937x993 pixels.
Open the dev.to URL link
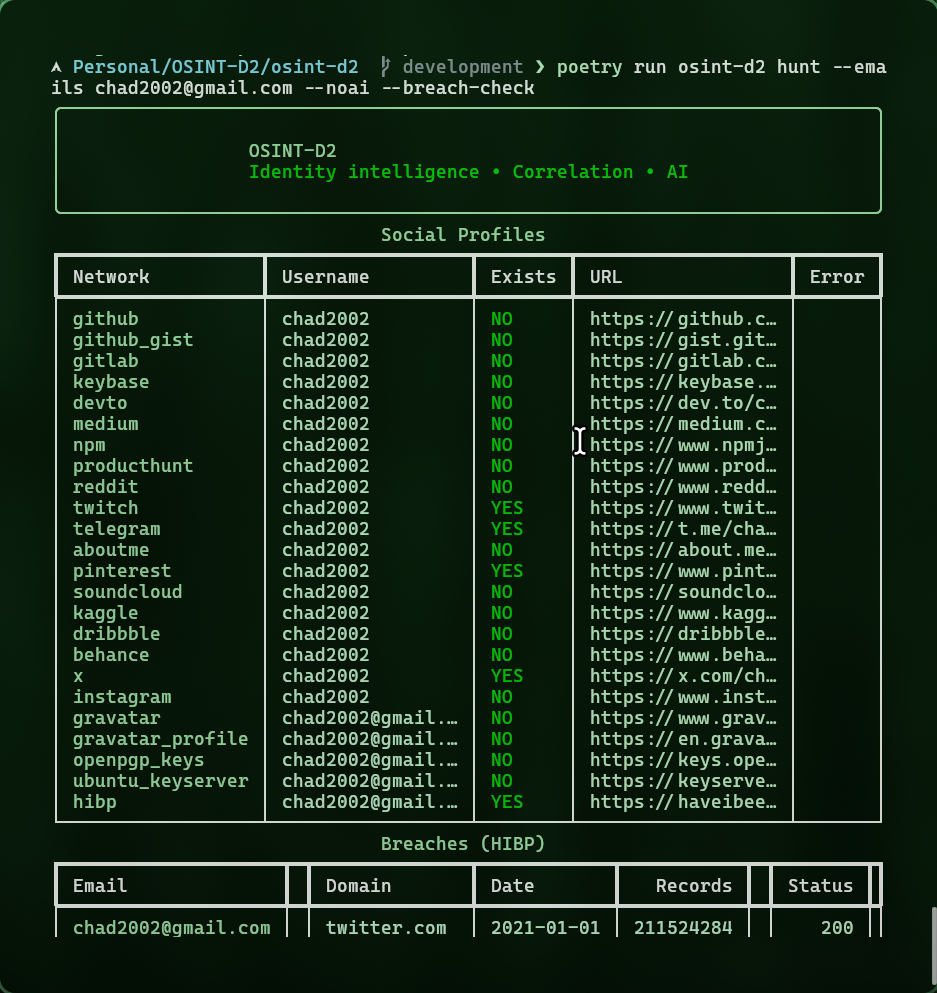tap(683, 403)
